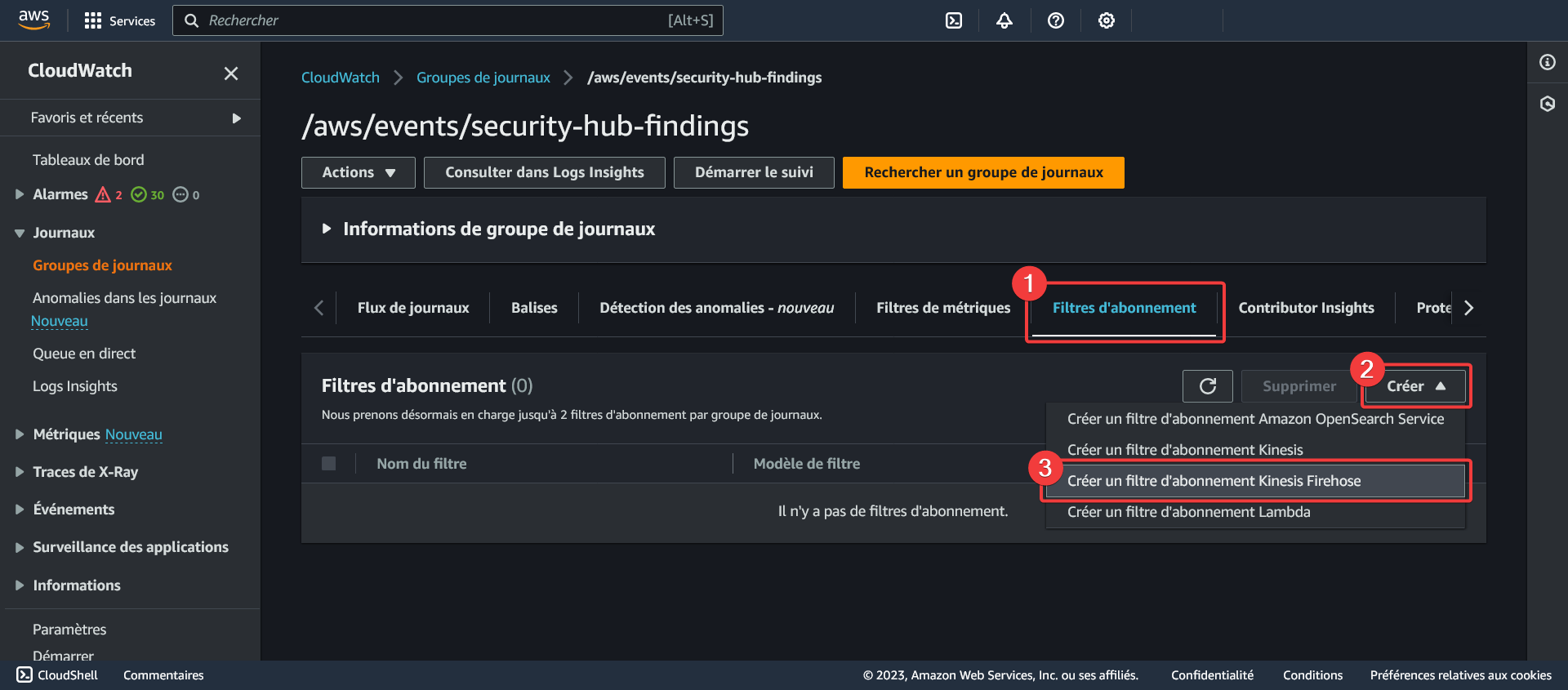Expand Informations de groupe de journaux

[x=327, y=229]
